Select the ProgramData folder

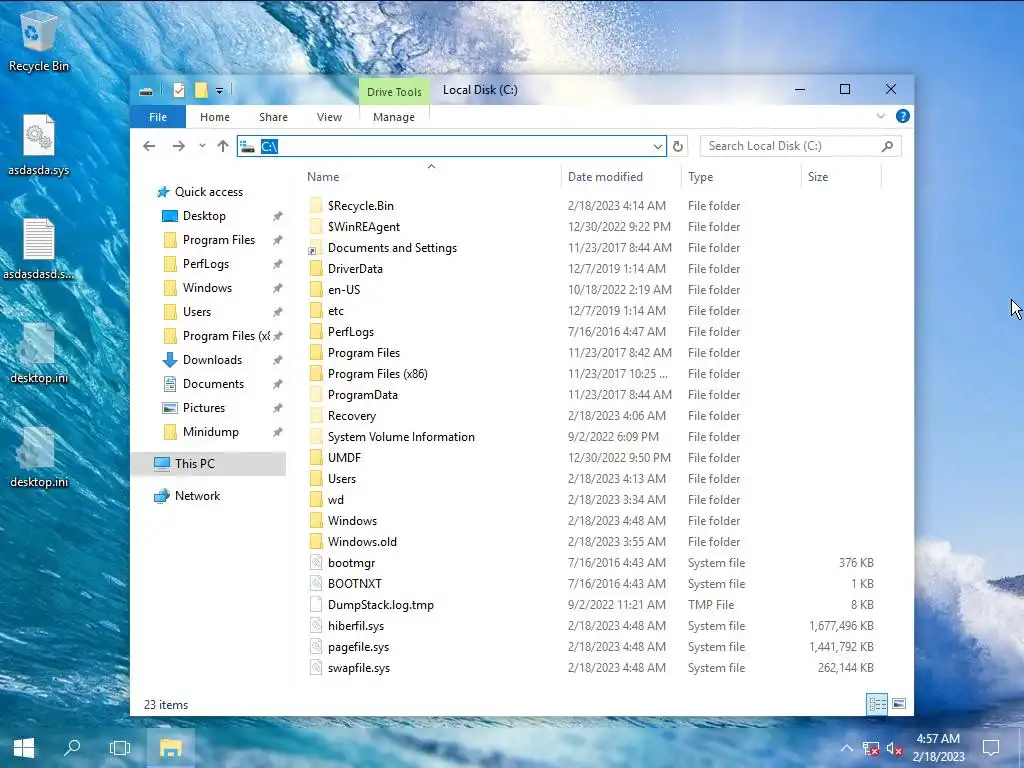tap(362, 395)
